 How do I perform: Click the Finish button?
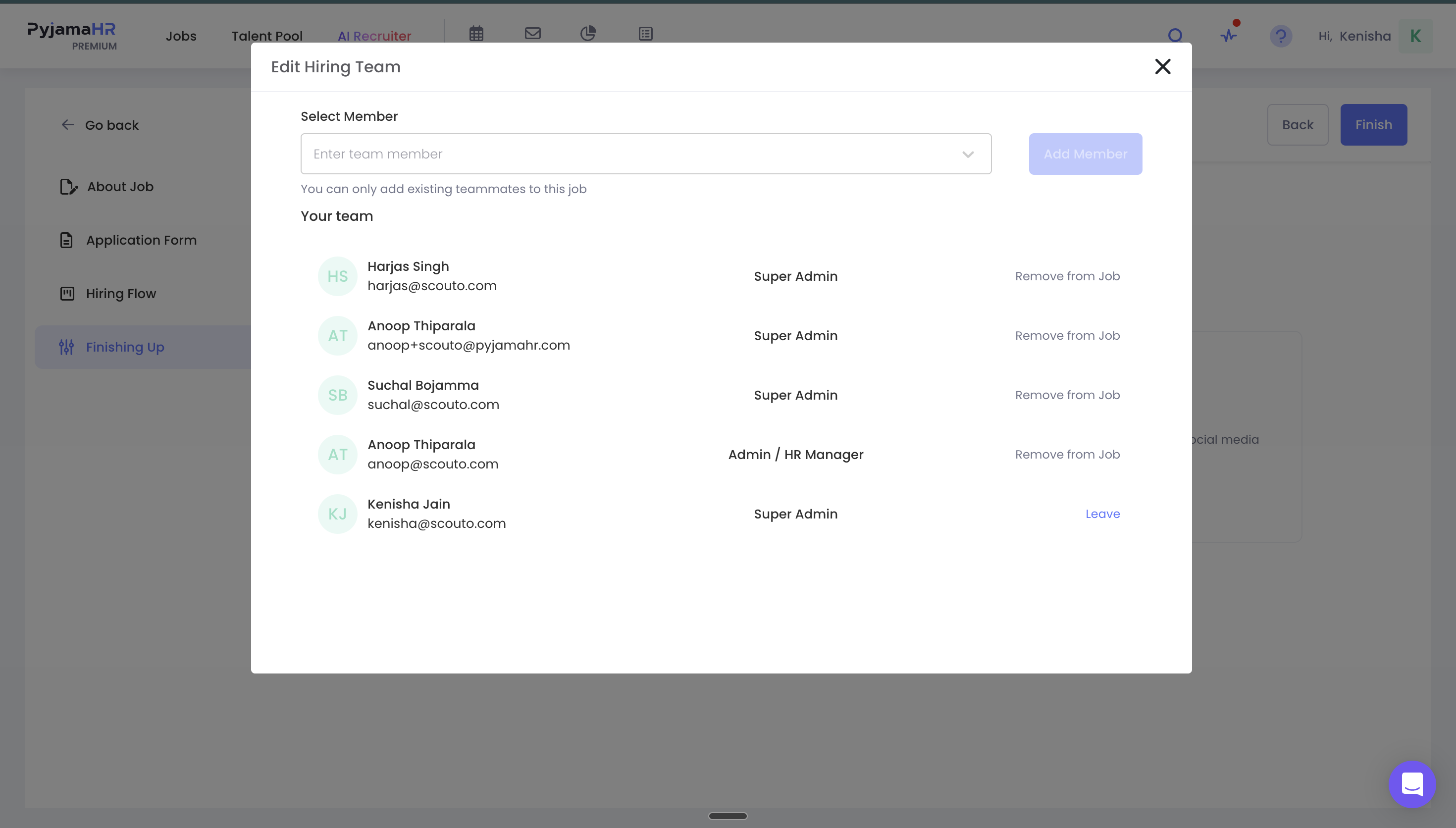tap(1373, 125)
